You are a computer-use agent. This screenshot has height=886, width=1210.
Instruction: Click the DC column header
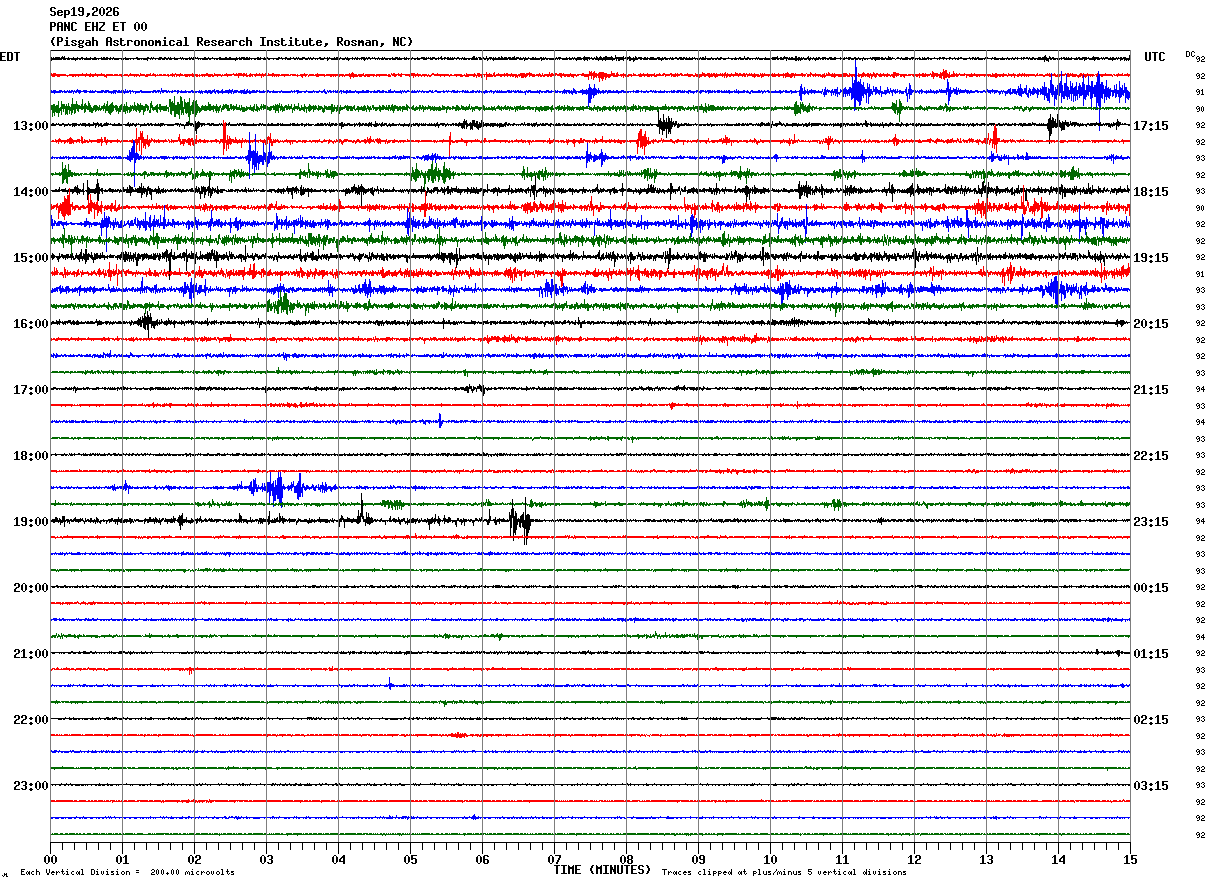[x=1190, y=53]
